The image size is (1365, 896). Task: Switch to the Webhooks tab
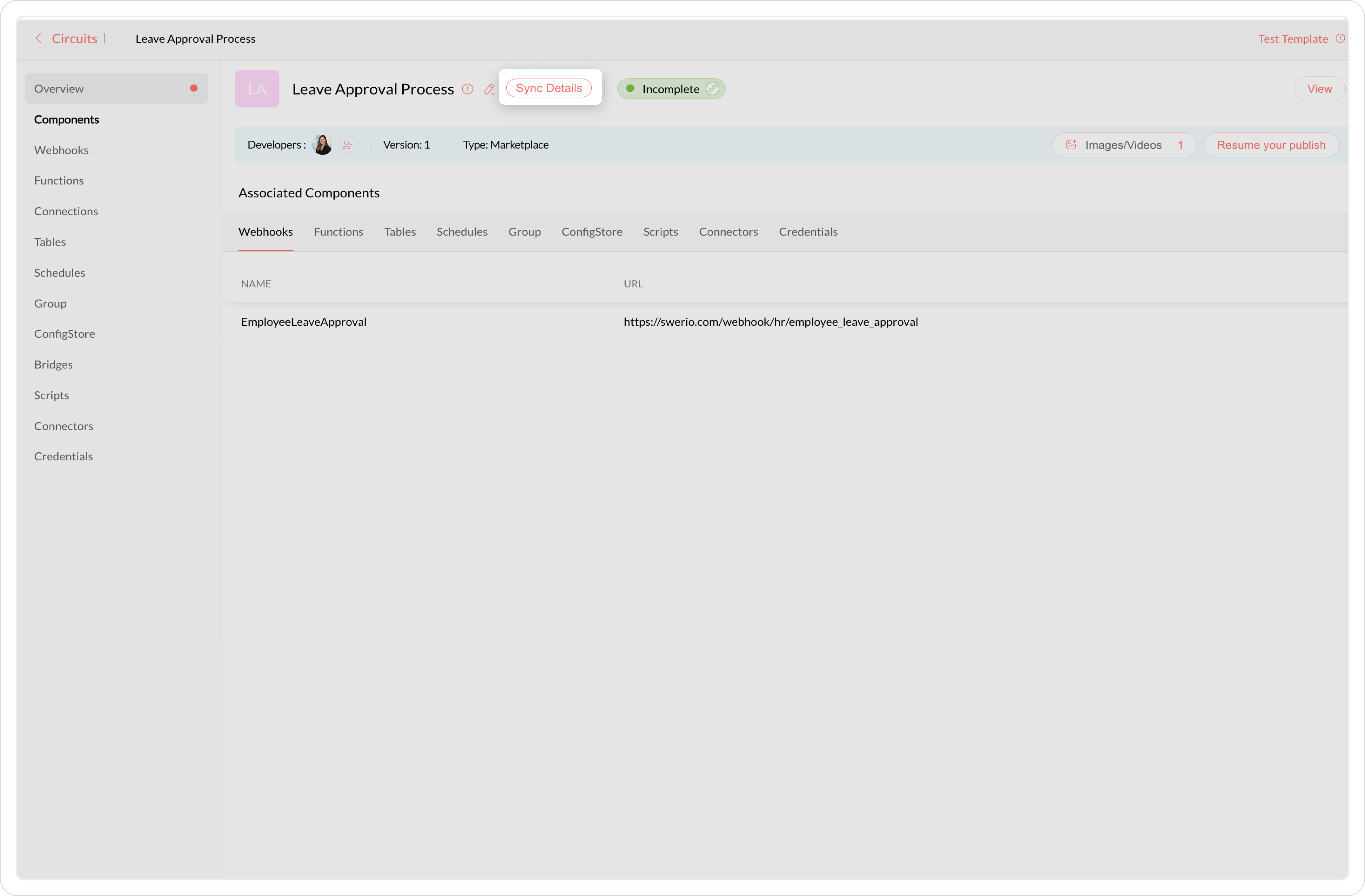pos(266,231)
